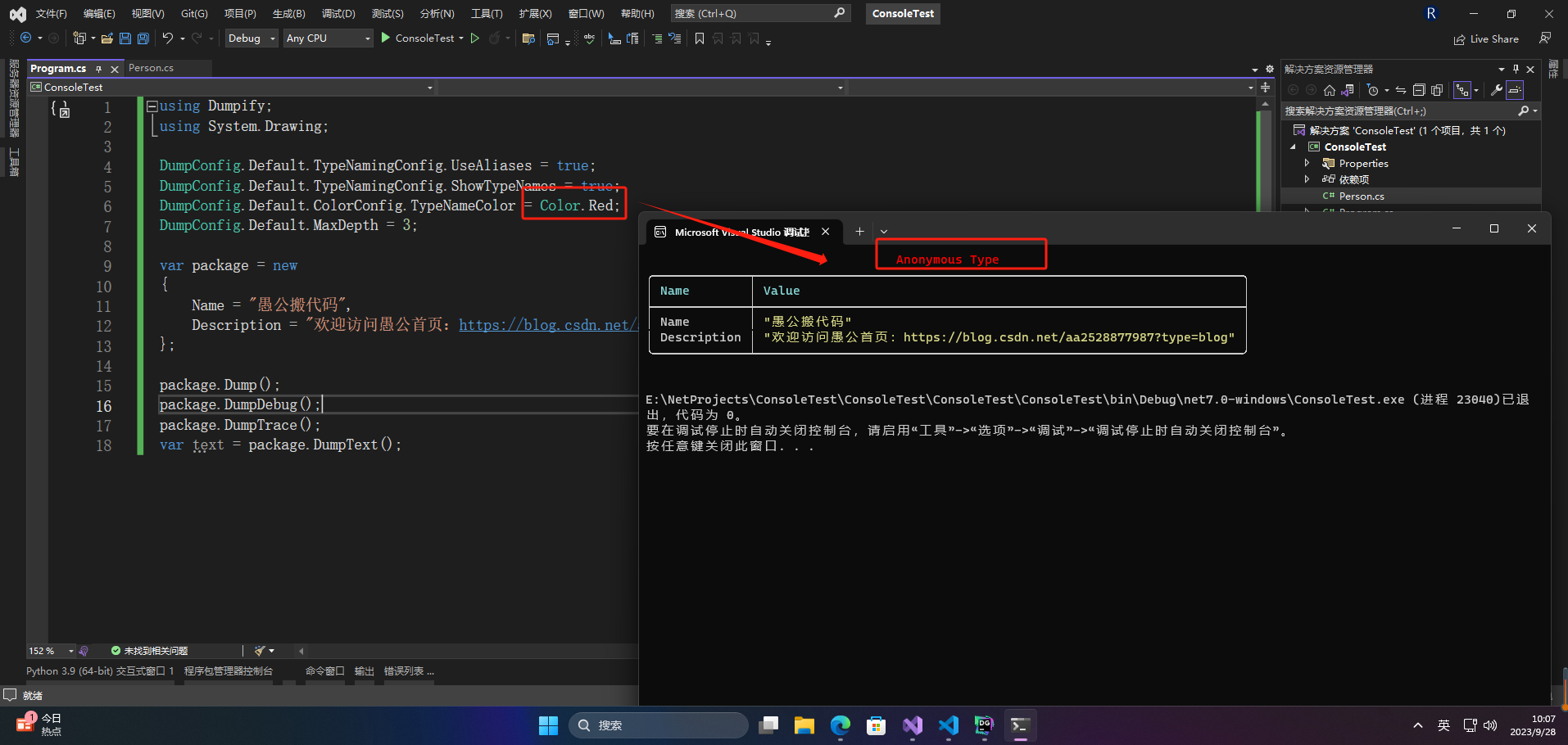The height and width of the screenshot is (745, 1568).
Task: Open the Solution Explorer window options dropdown arrow
Action: click(x=1502, y=69)
